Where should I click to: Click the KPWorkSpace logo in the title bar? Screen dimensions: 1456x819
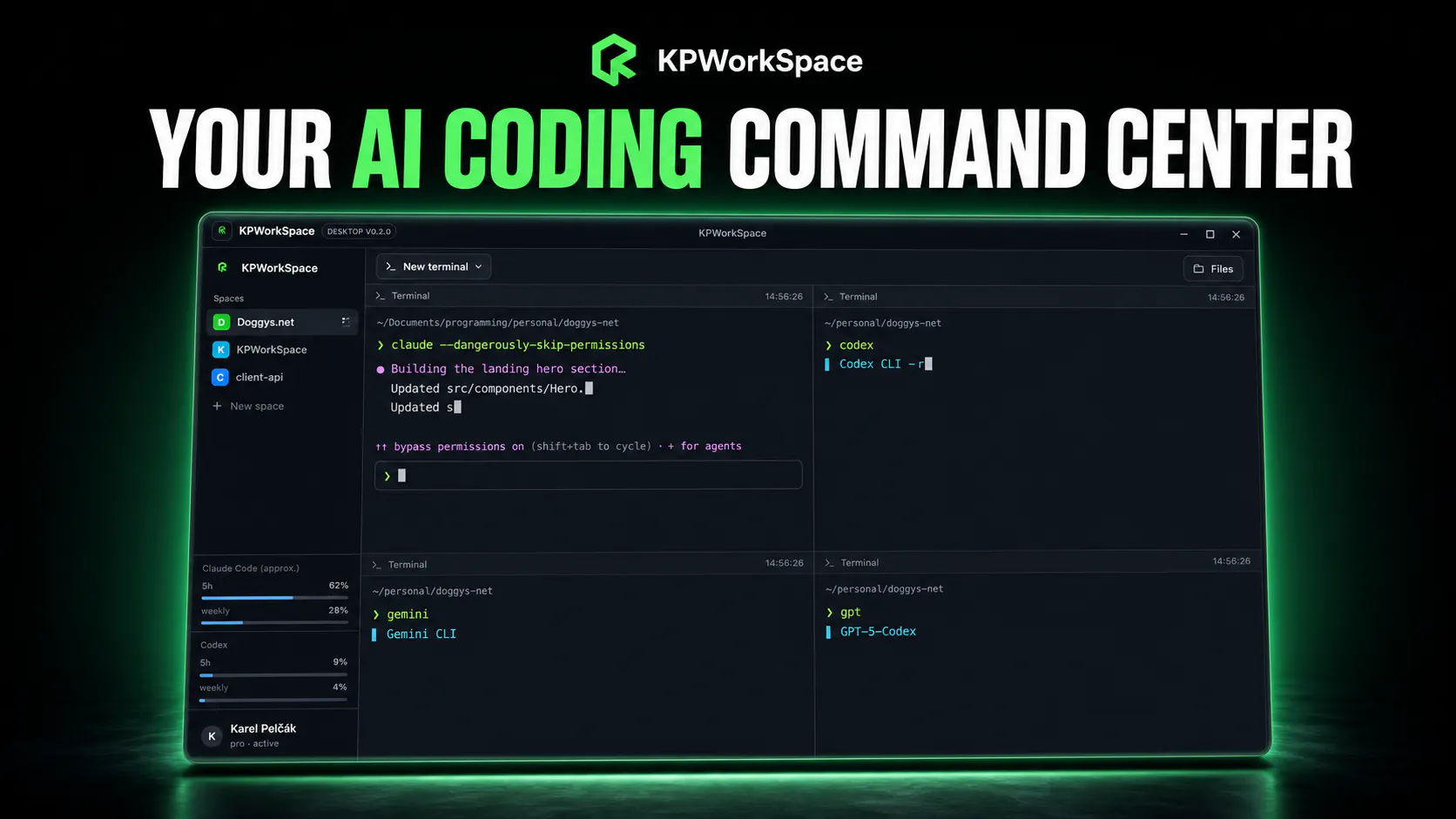[x=222, y=231]
